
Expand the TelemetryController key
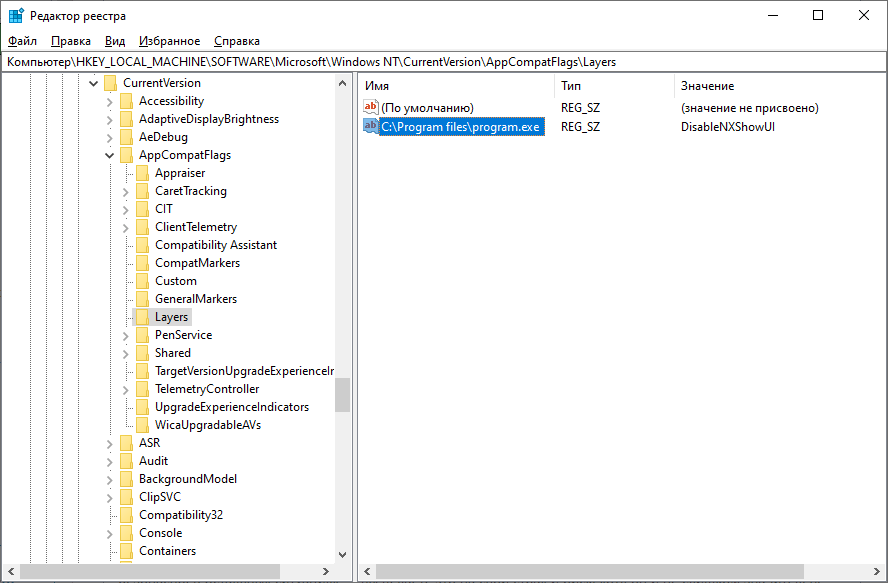click(x=125, y=389)
